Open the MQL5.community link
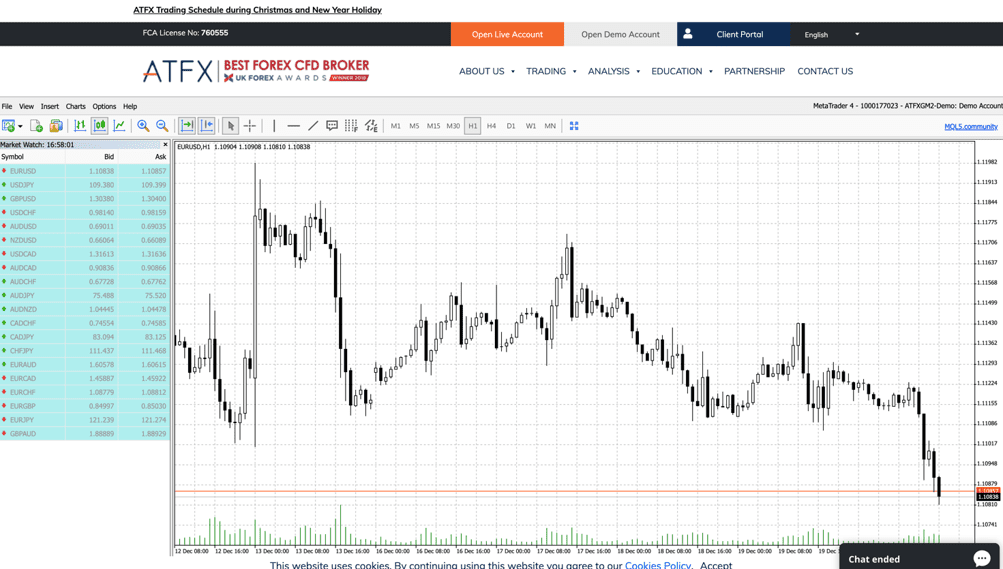Image resolution: width=1003 pixels, height=569 pixels. pos(970,127)
